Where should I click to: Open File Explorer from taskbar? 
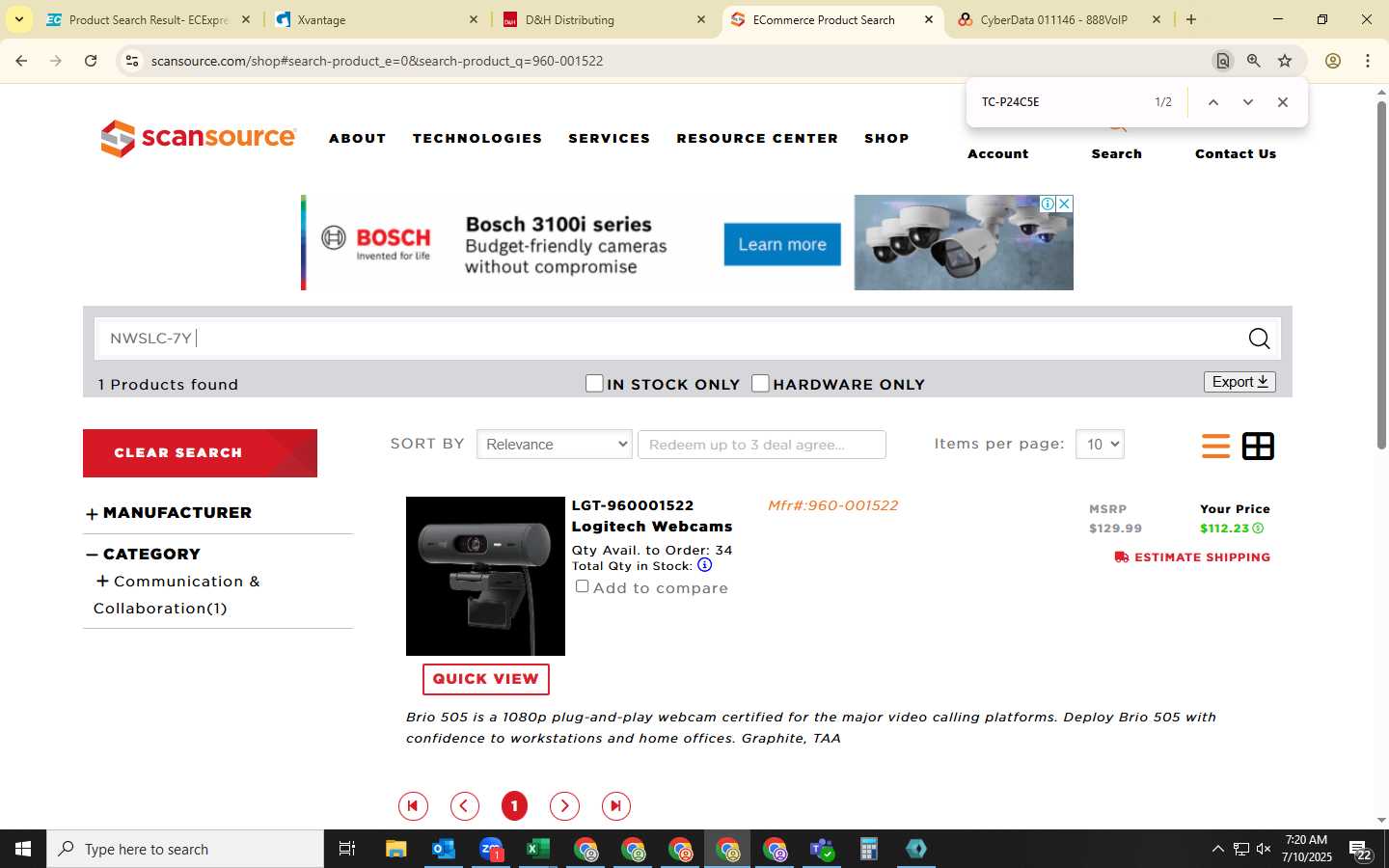pyautogui.click(x=395, y=849)
